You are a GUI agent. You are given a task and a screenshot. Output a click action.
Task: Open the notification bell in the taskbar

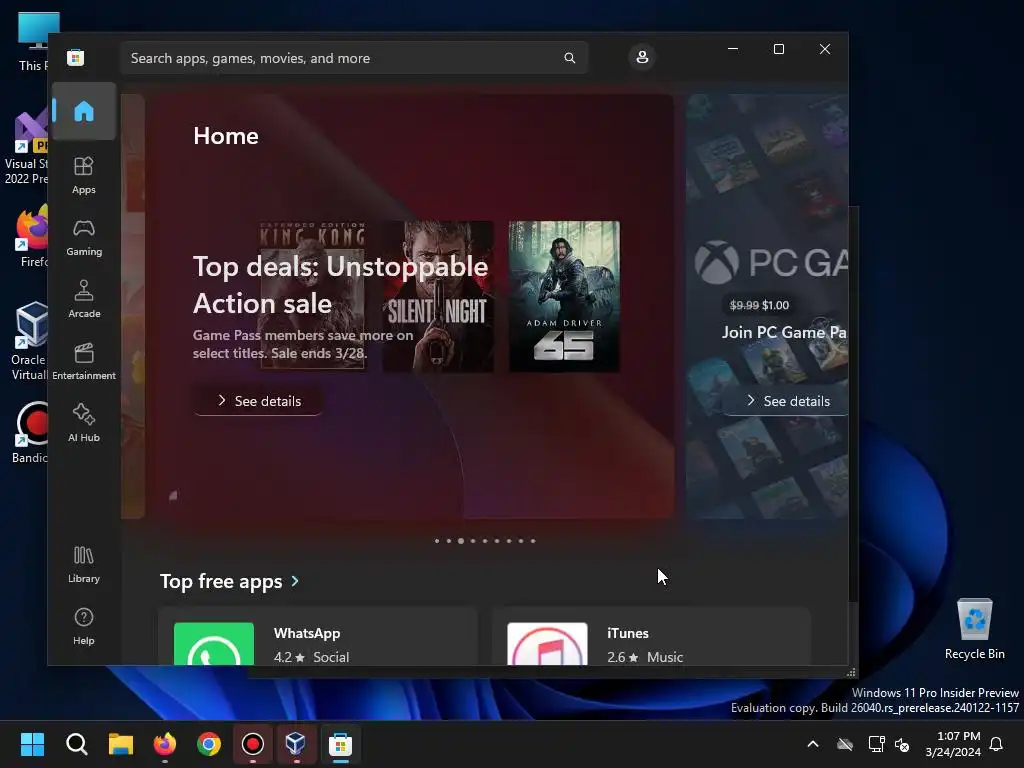[997, 744]
